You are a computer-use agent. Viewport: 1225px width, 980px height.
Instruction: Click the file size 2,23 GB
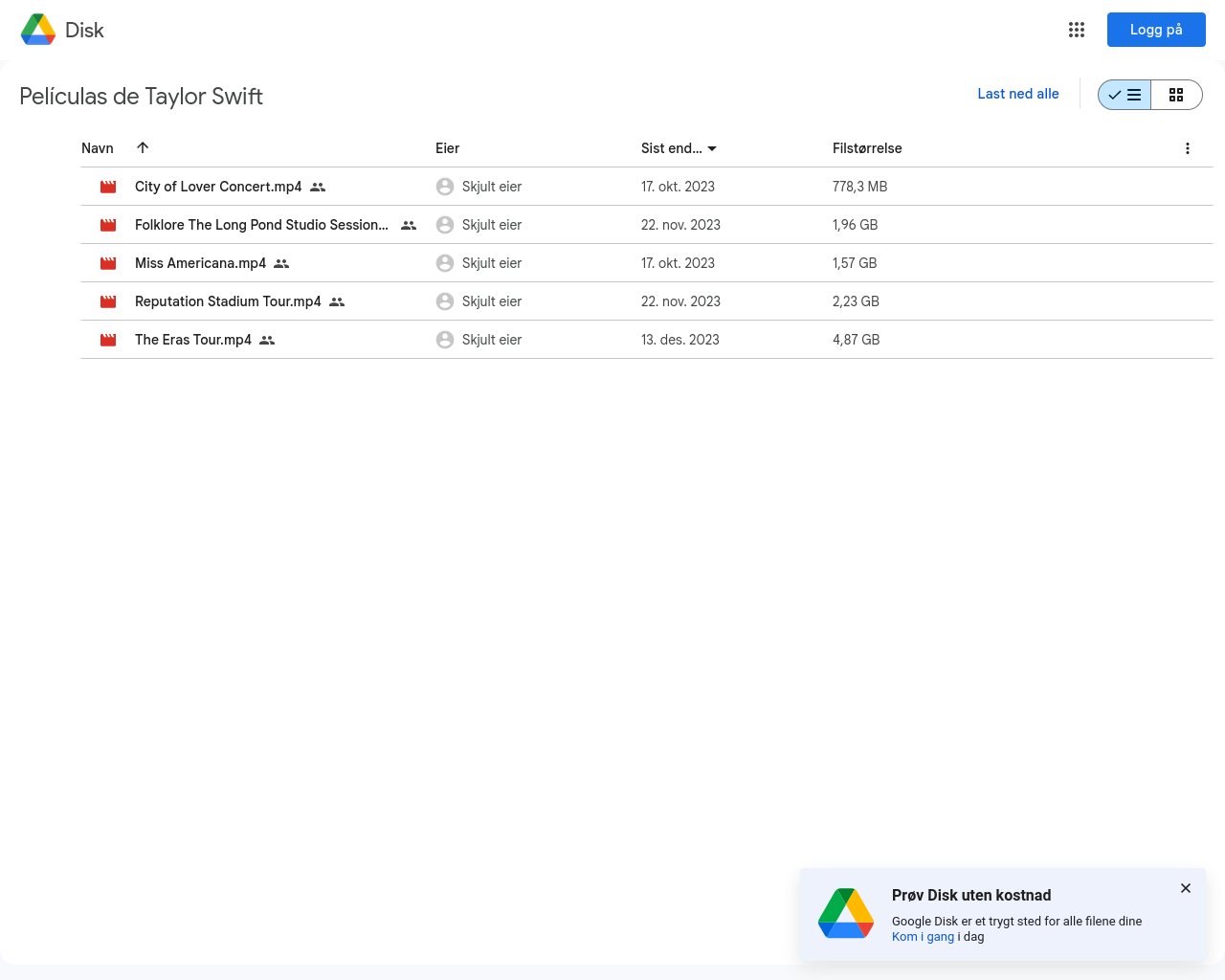coord(856,301)
